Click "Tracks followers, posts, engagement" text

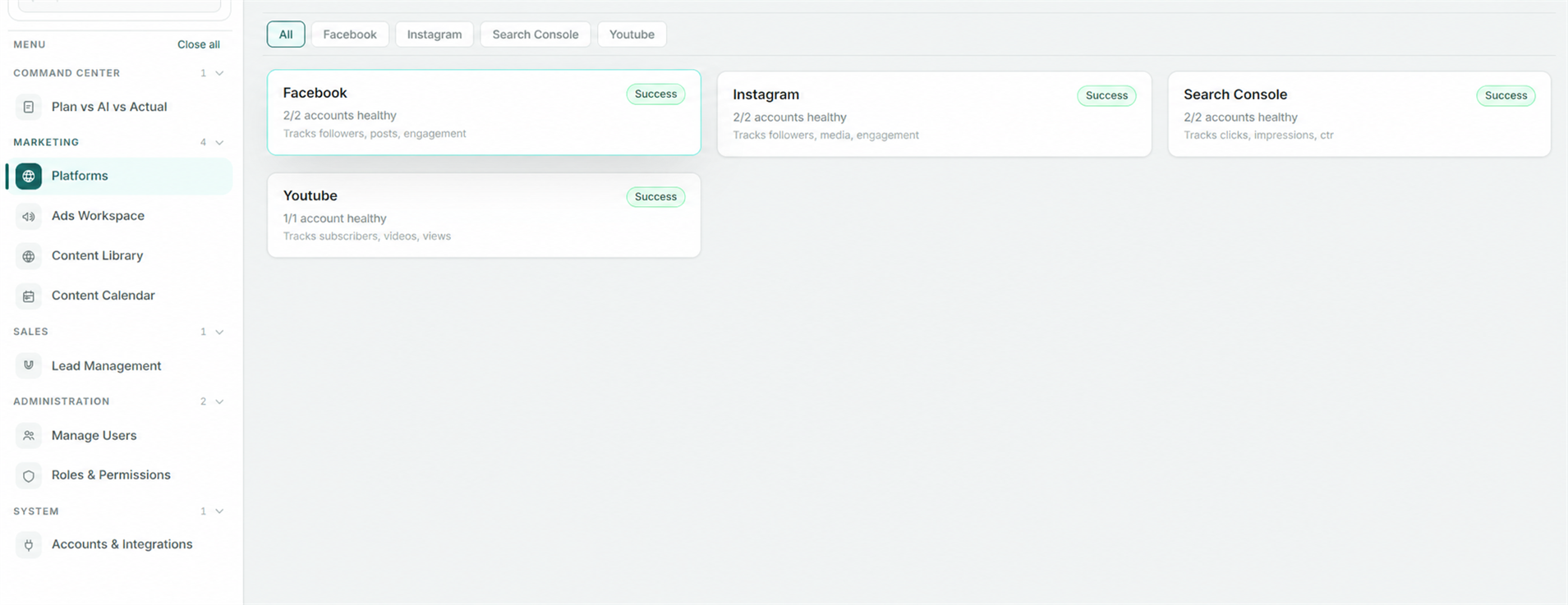click(x=375, y=133)
